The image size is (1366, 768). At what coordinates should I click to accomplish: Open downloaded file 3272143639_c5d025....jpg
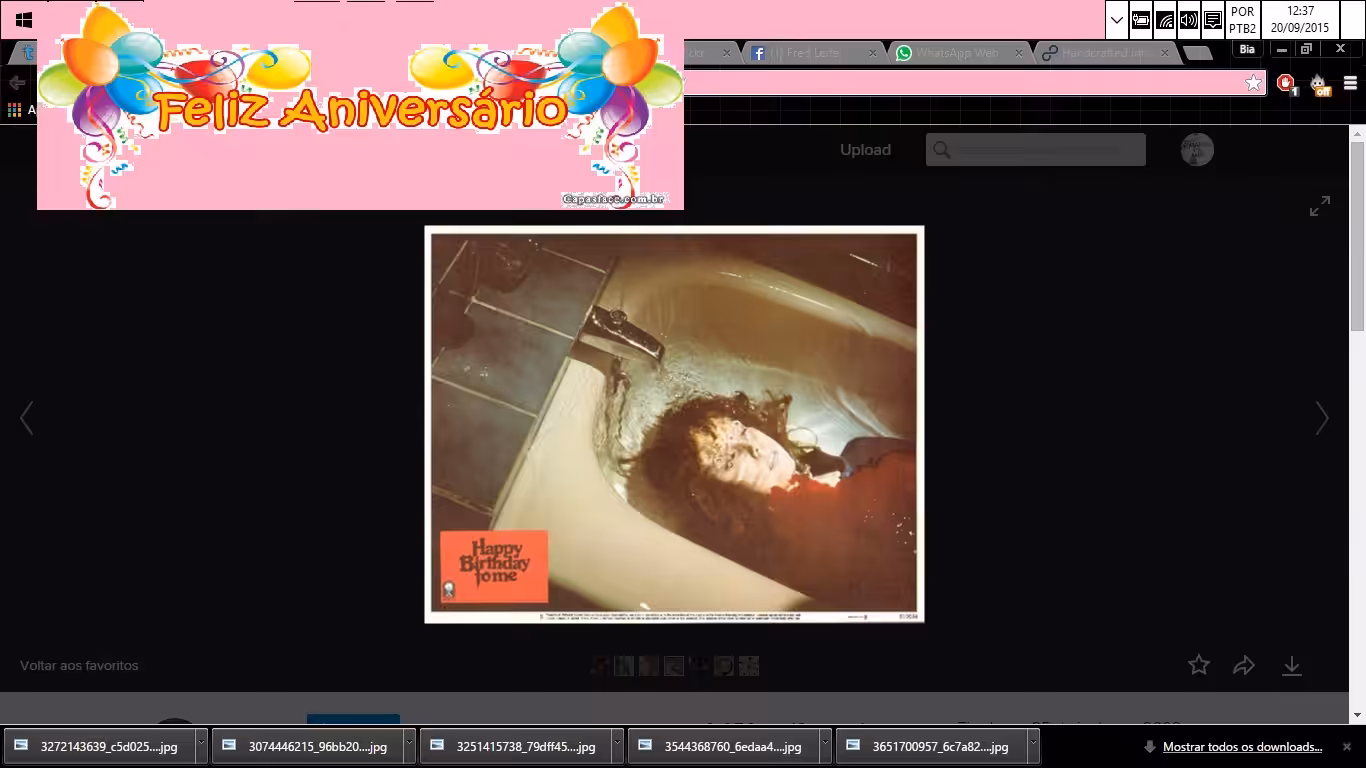point(98,747)
